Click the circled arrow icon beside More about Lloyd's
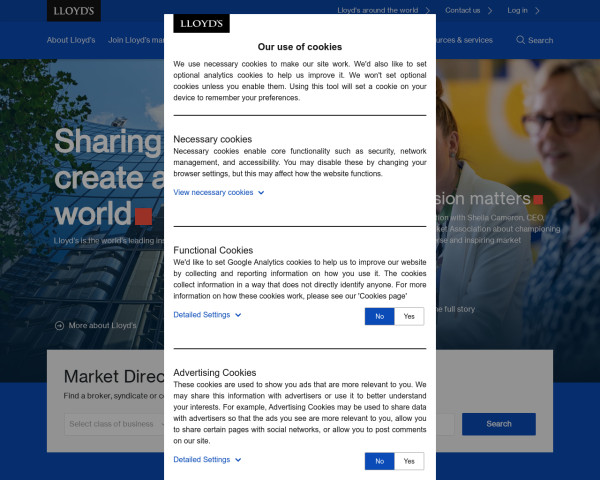The height and width of the screenshot is (480, 600). [59, 326]
